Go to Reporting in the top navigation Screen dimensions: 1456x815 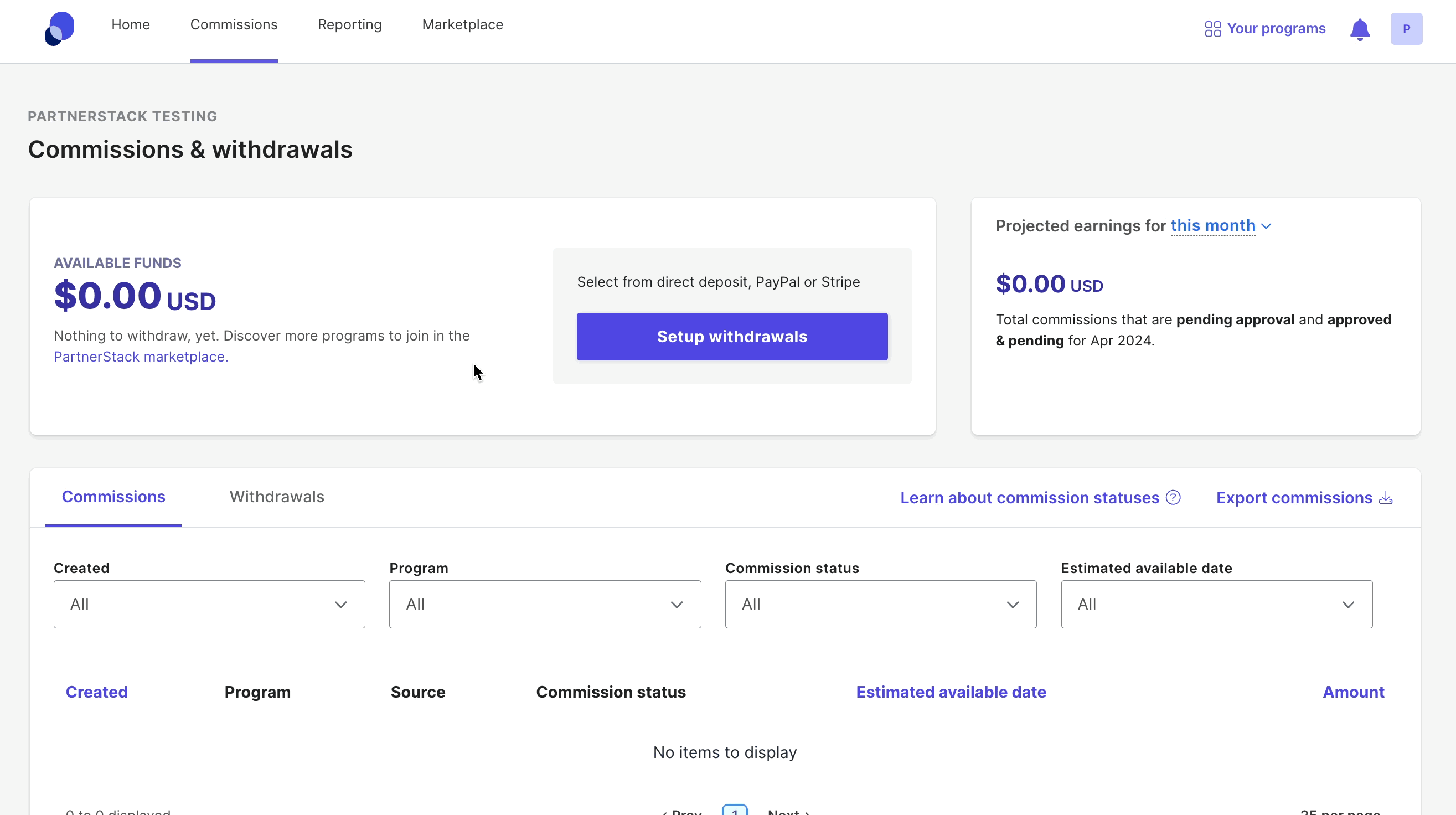(x=349, y=25)
